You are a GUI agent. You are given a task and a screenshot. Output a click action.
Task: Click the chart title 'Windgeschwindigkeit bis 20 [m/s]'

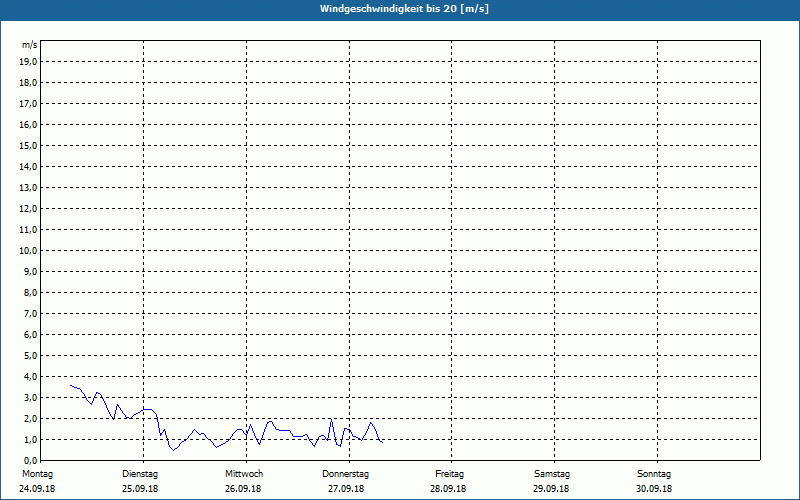click(x=404, y=9)
